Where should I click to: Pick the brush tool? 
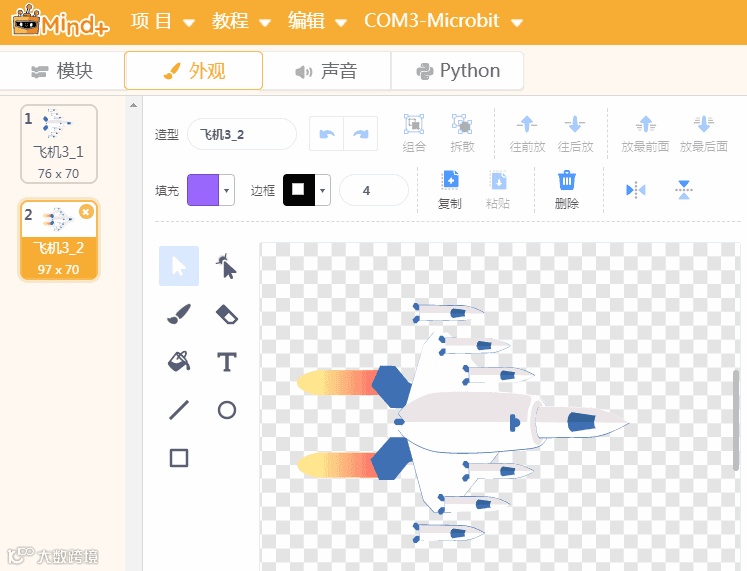point(179,314)
